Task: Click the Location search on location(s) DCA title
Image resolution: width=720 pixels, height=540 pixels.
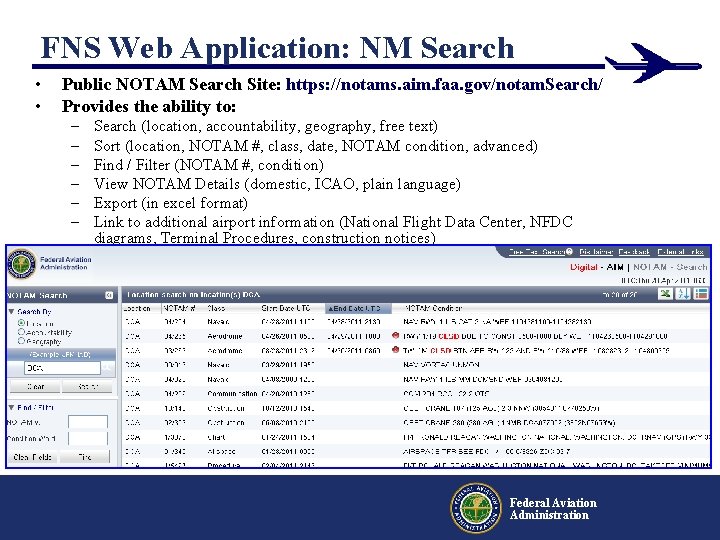Action: point(193,294)
